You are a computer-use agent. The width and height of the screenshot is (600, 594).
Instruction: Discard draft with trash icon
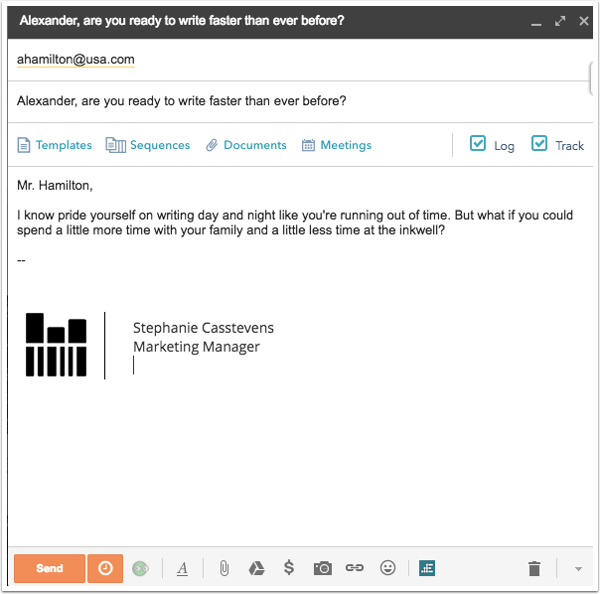(x=534, y=568)
